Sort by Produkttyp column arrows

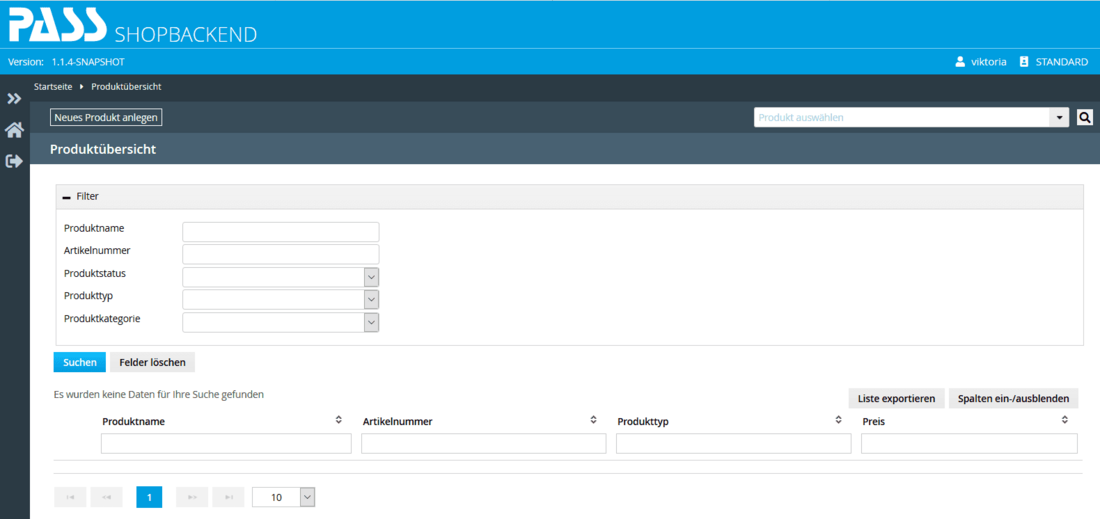click(x=838, y=419)
